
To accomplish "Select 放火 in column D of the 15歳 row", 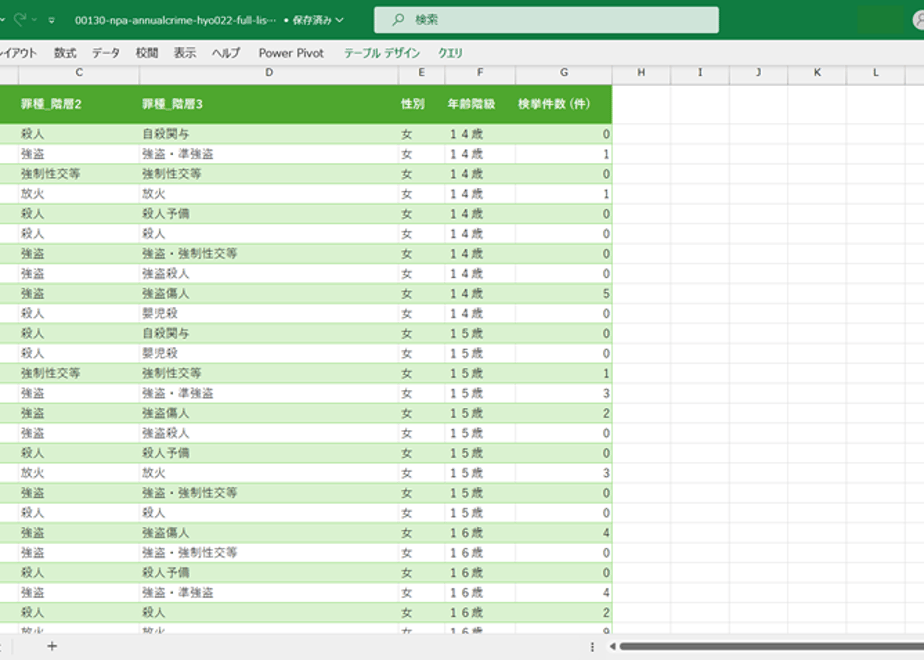I will coord(269,473).
